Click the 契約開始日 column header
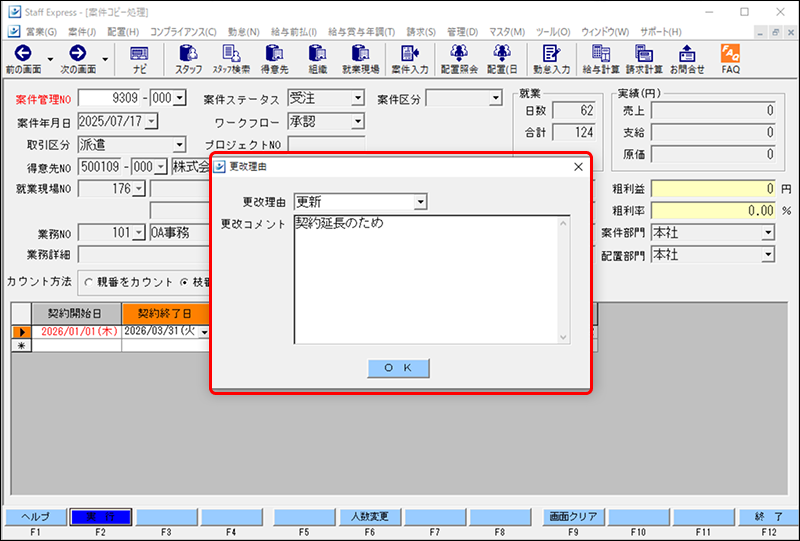The width and height of the screenshot is (800, 541). coord(77,313)
